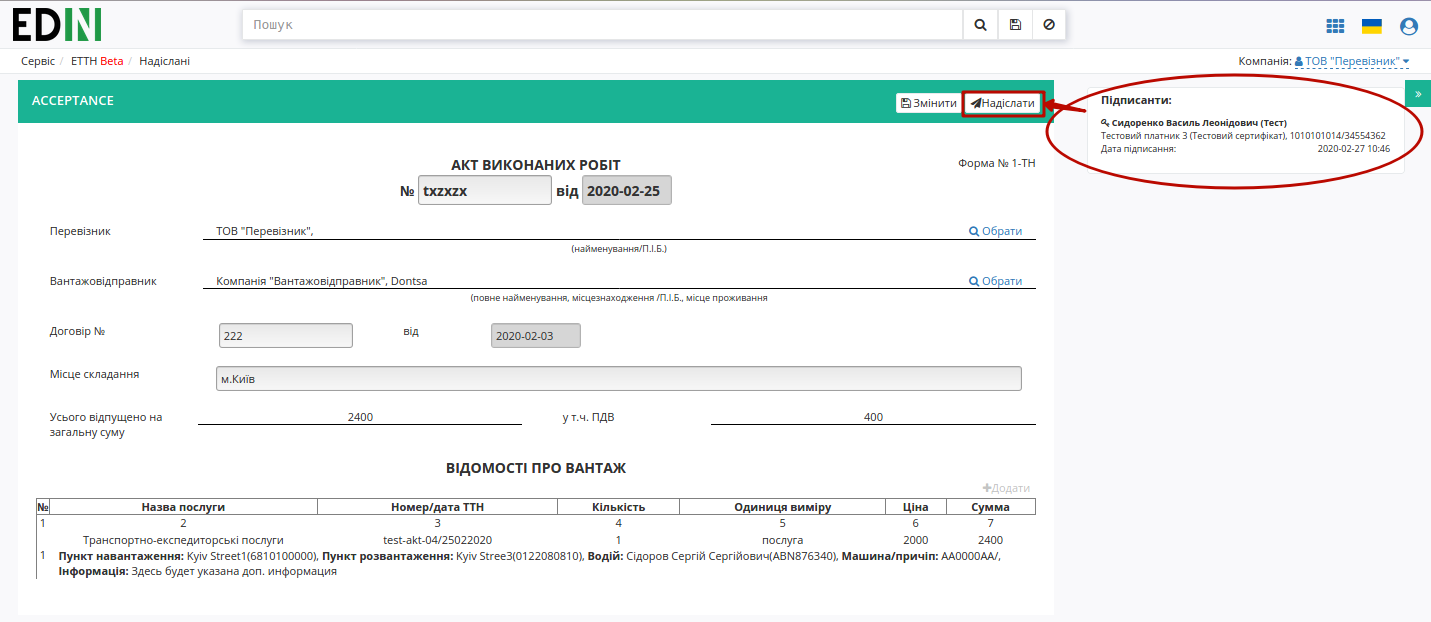Click the Місце складання field
1431x622 pixels.
(619, 378)
